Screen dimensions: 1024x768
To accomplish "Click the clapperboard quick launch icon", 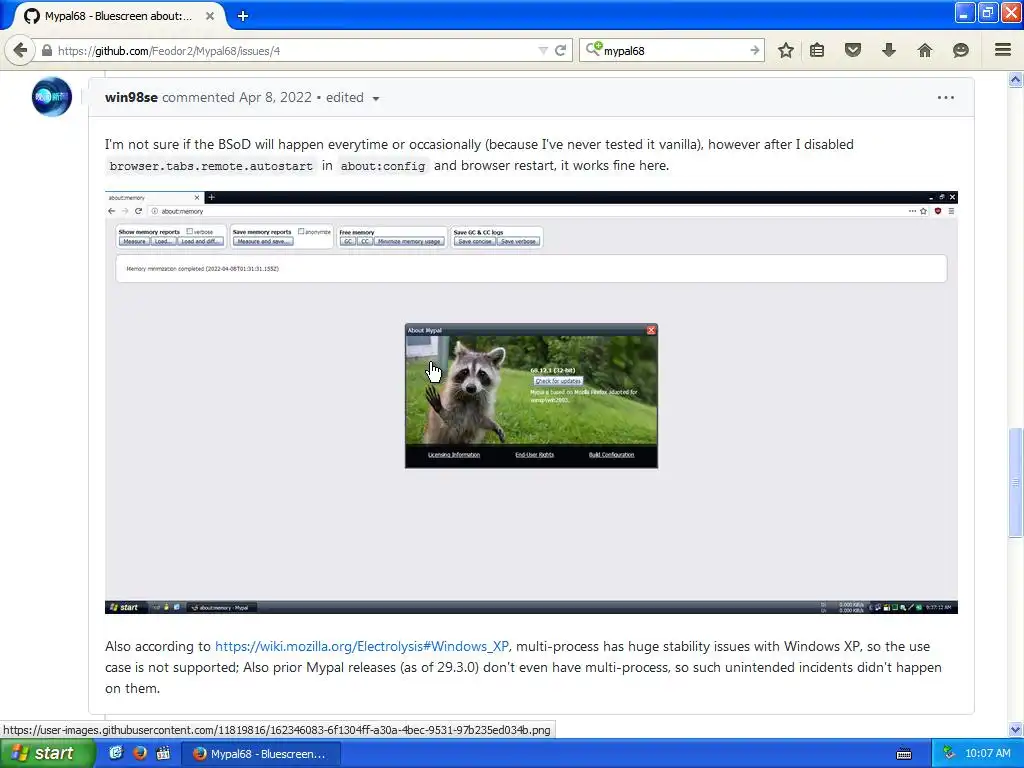I will (x=163, y=753).
